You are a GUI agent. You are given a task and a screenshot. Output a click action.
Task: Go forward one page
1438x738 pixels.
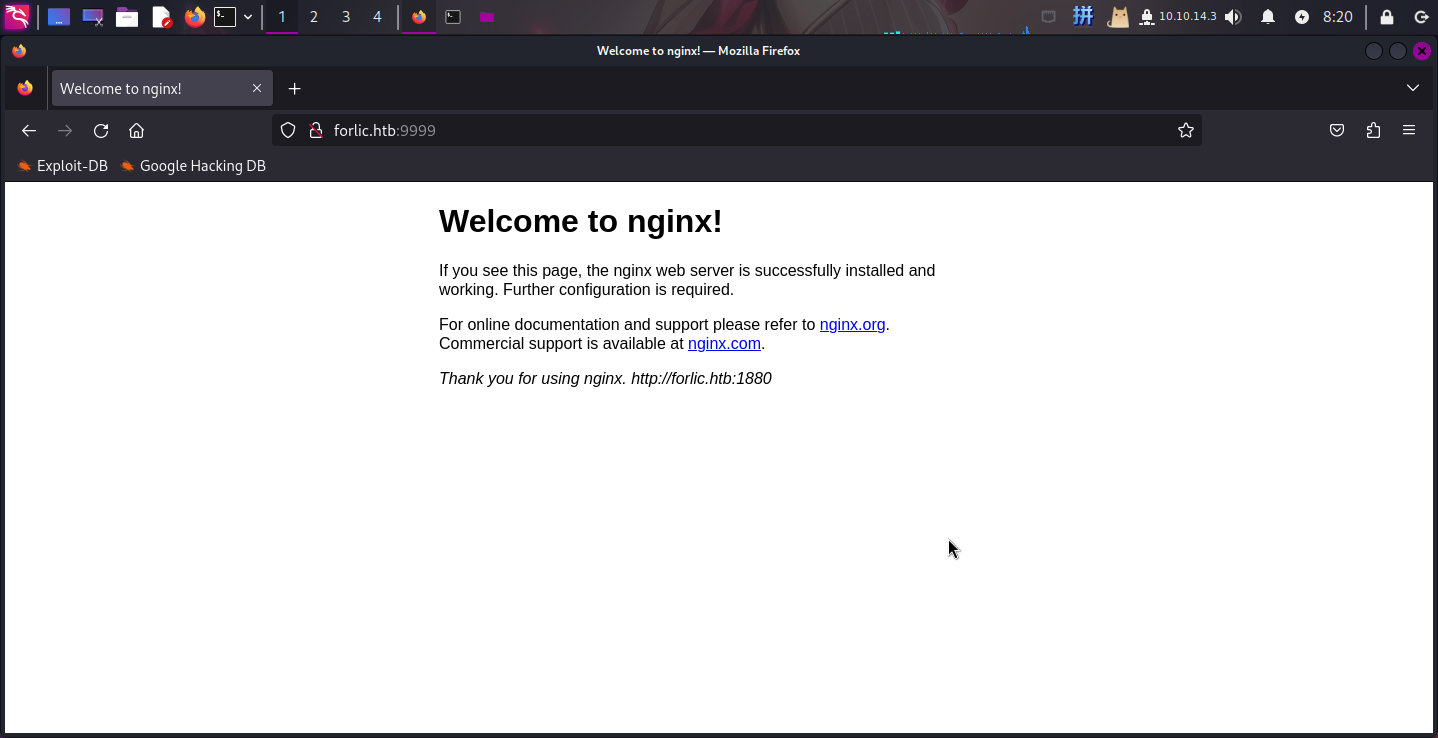65,131
